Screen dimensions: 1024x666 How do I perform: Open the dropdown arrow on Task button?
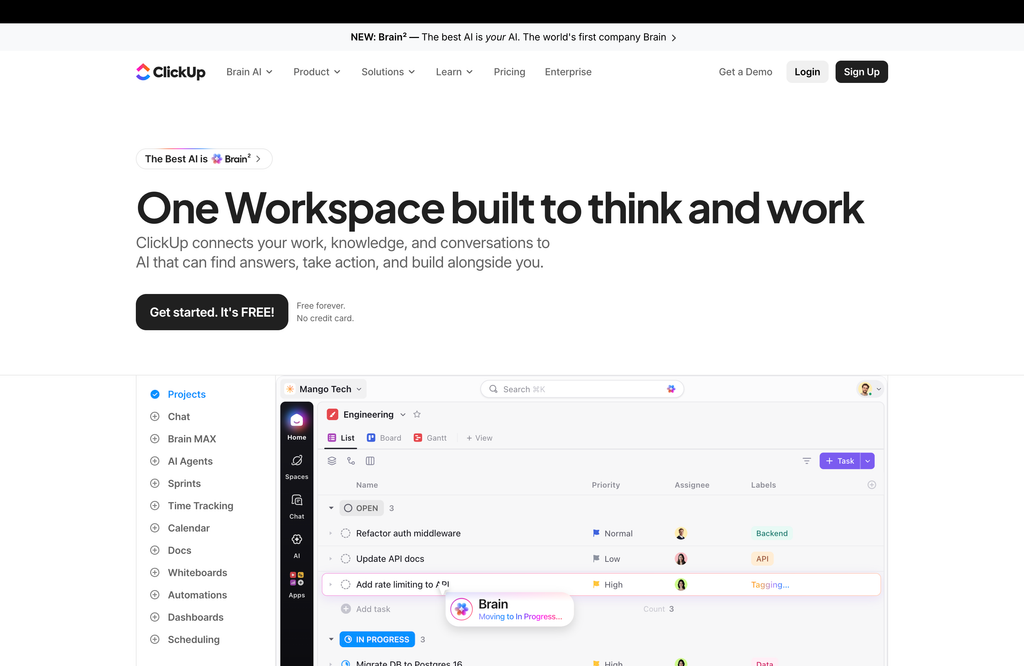[x=867, y=461]
